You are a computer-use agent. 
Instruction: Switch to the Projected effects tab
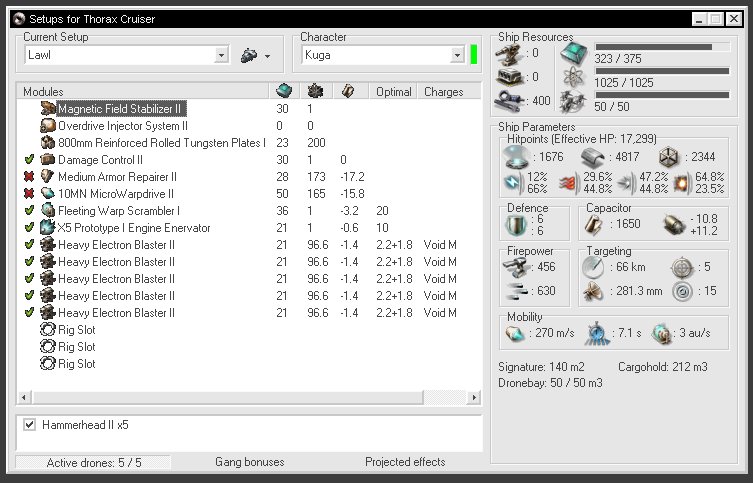pos(405,462)
